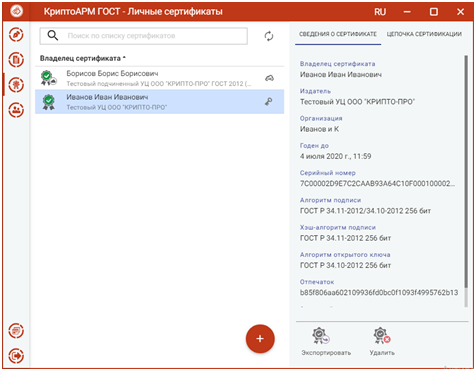
Task: Click fingerprint value b85f806aa602109936fd0bc0f1093f4995762b13
Action: click(379, 292)
